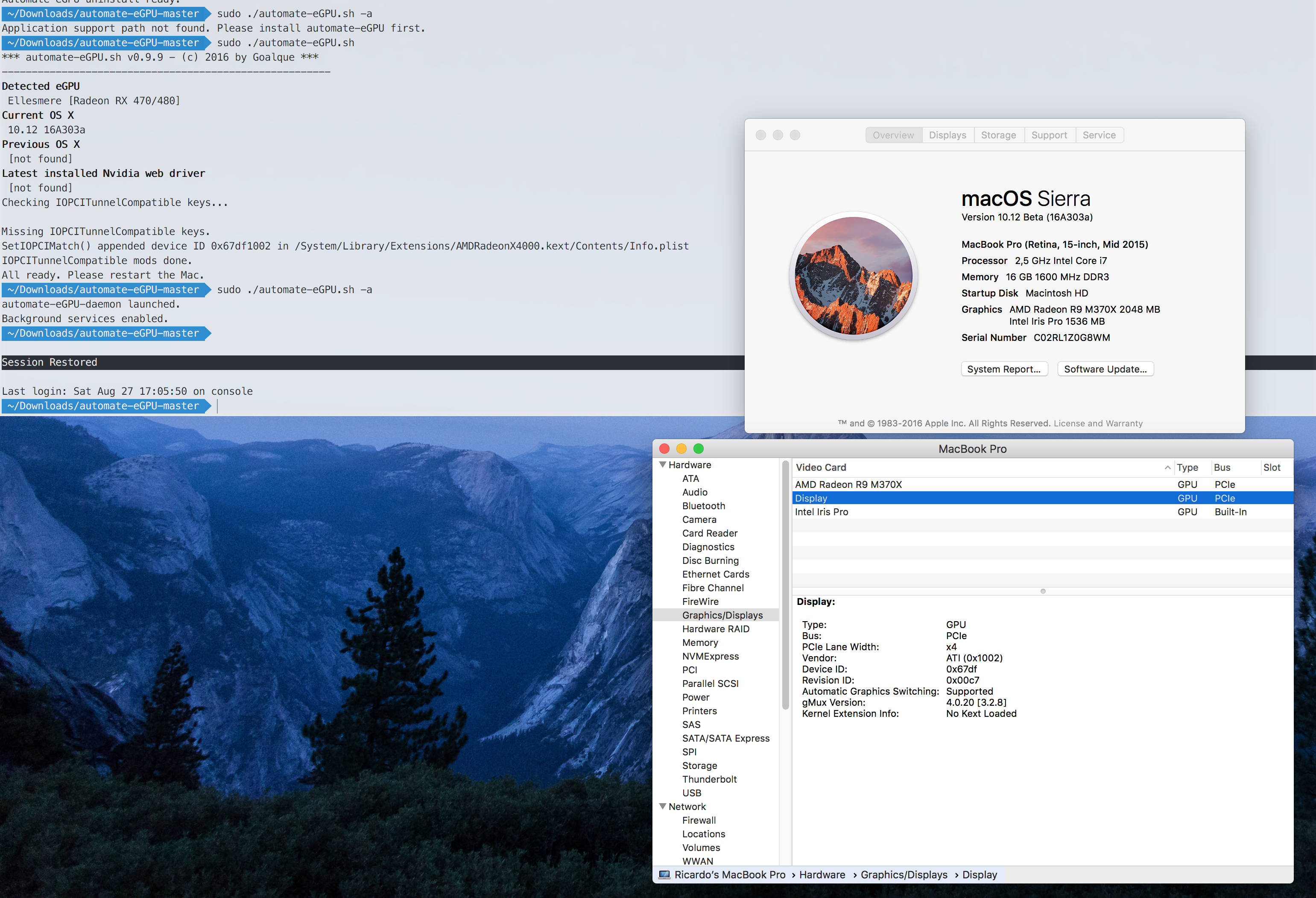Select Audio in the sidebar

point(695,492)
